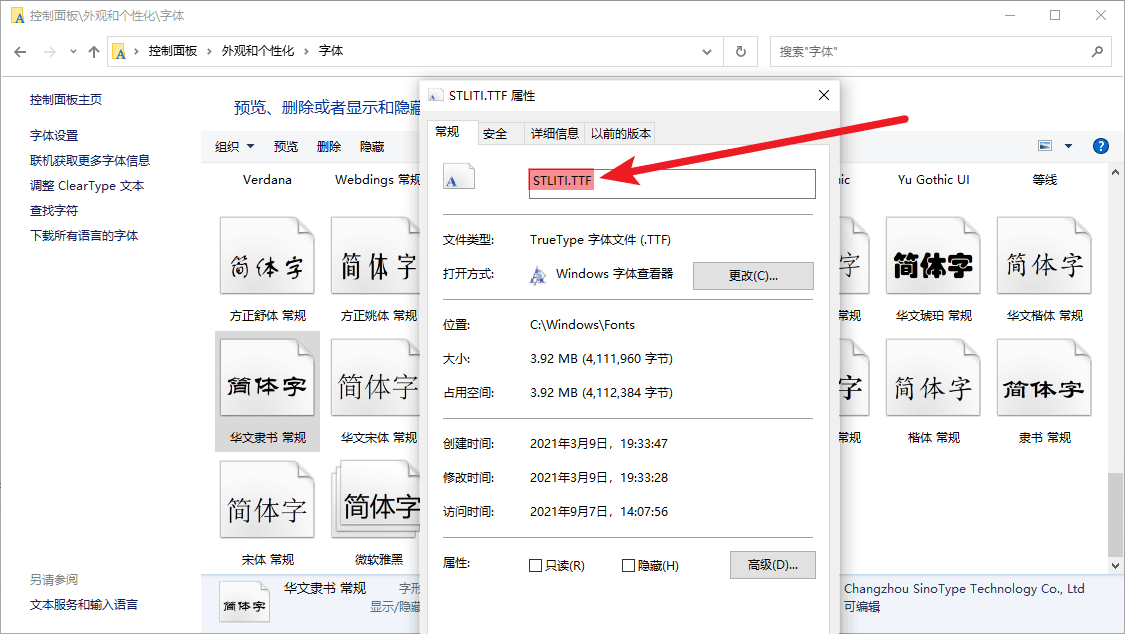The image size is (1125, 634).
Task: Expand the address bar history dropdown
Action: [x=708, y=51]
